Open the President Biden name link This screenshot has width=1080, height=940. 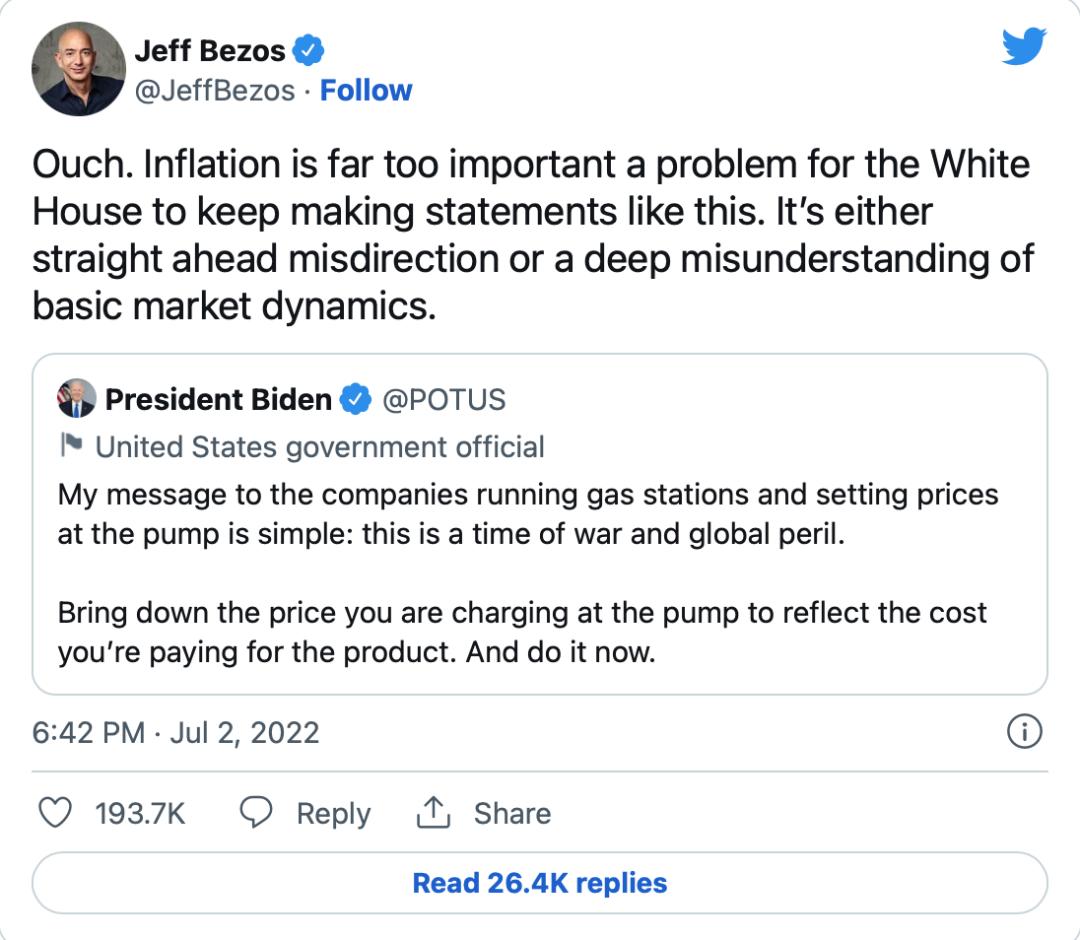pyautogui.click(x=218, y=399)
